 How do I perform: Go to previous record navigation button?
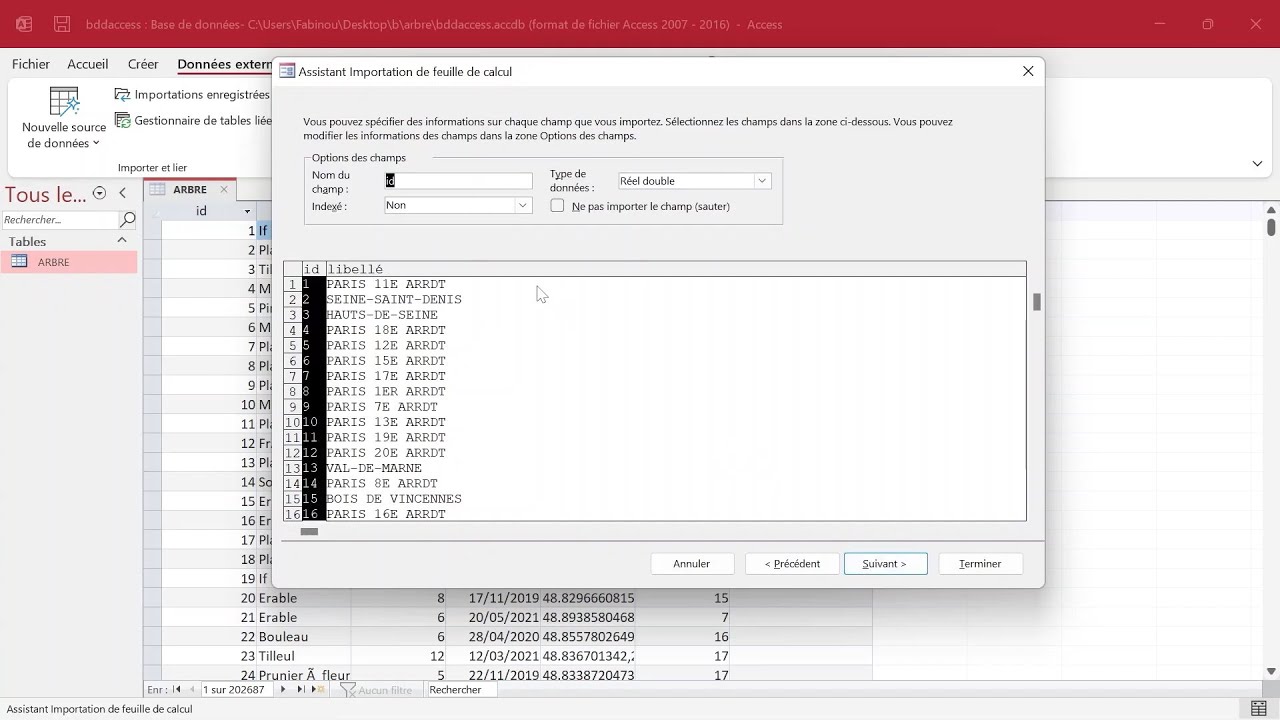pos(193,690)
